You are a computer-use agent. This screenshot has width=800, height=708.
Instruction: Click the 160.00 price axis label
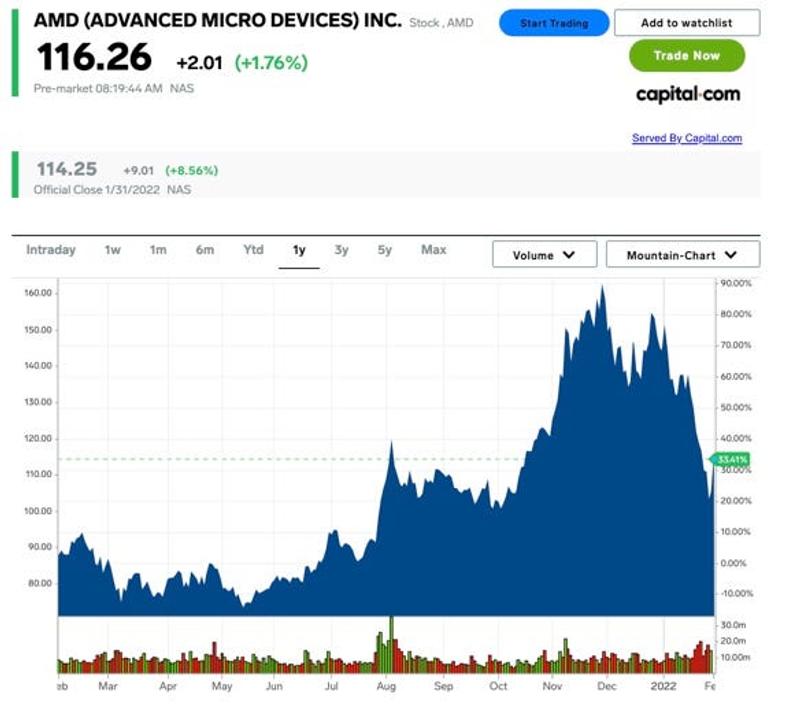click(x=38, y=293)
